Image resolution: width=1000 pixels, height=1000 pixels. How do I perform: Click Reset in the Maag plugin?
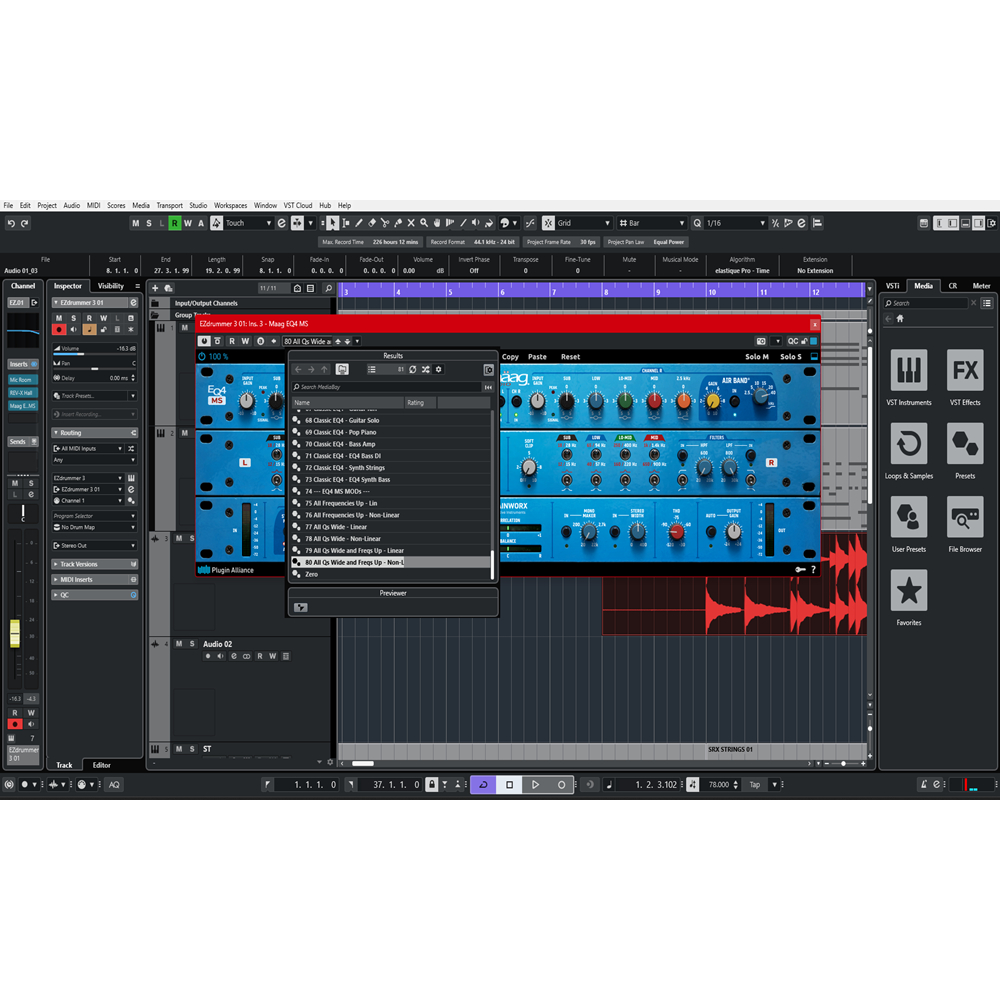point(570,357)
